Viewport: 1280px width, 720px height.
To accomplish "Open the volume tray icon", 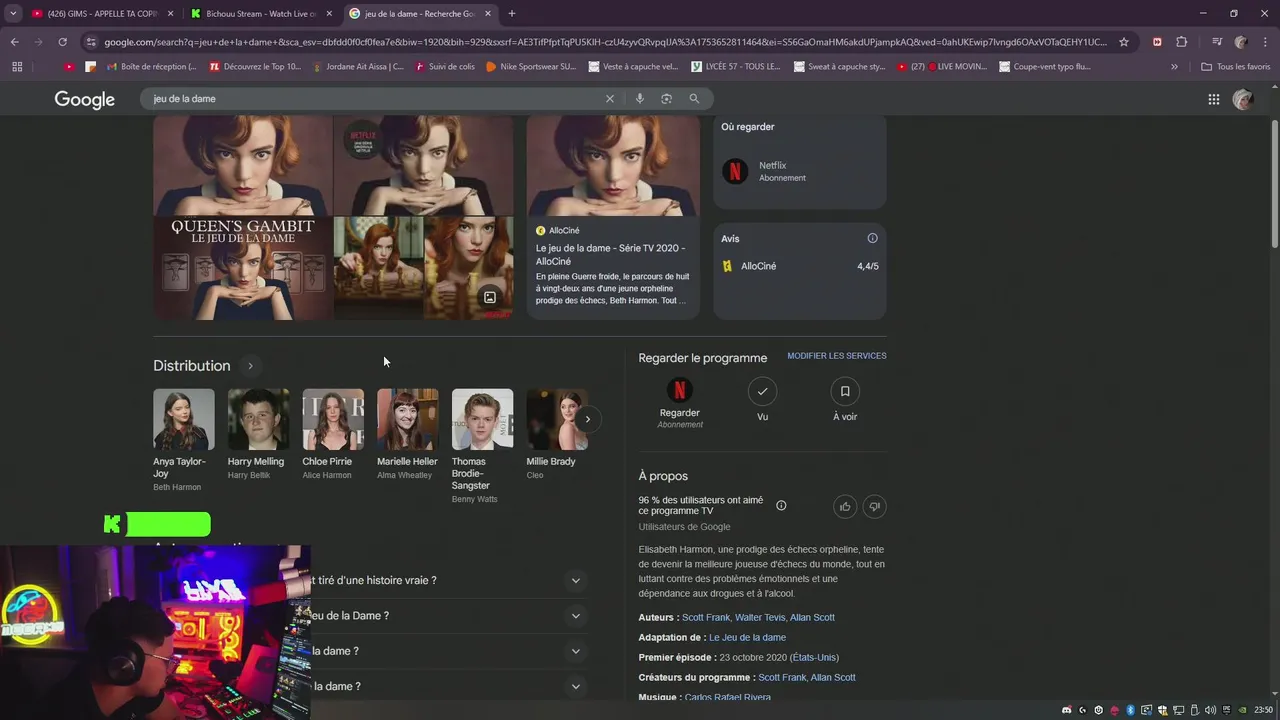I will point(1210,710).
